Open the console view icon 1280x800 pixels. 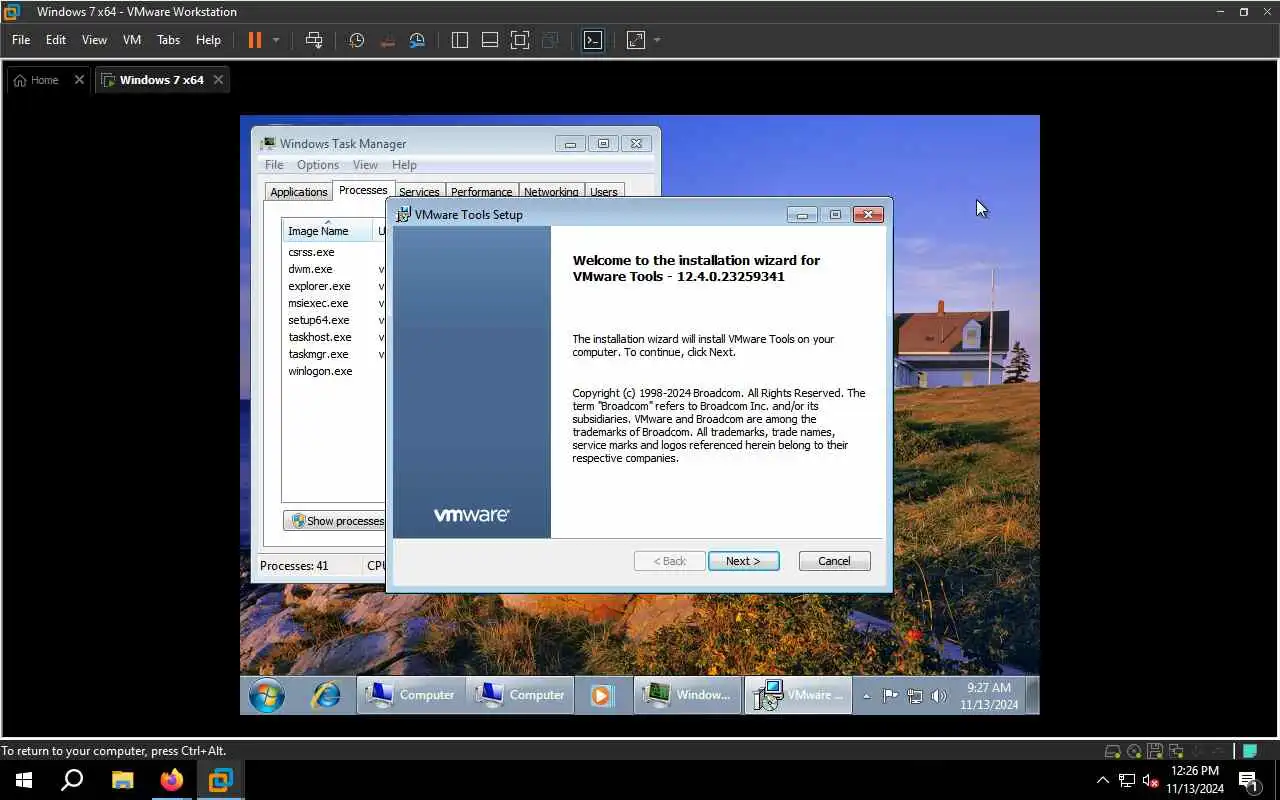(593, 40)
